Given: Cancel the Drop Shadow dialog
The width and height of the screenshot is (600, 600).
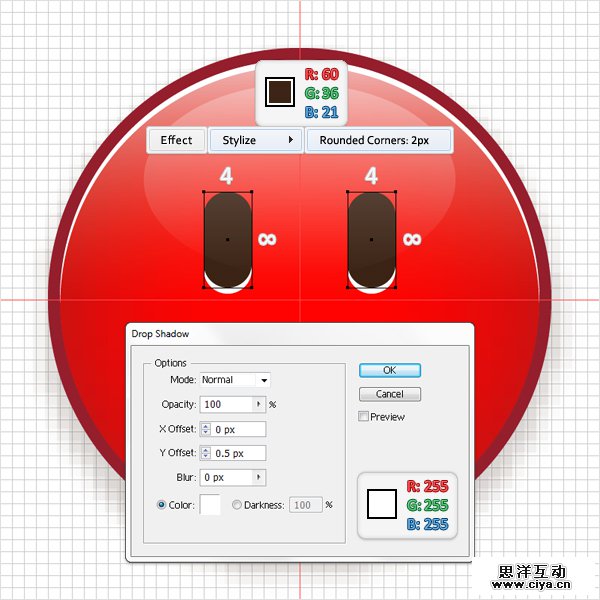Looking at the screenshot, I should tap(389, 394).
